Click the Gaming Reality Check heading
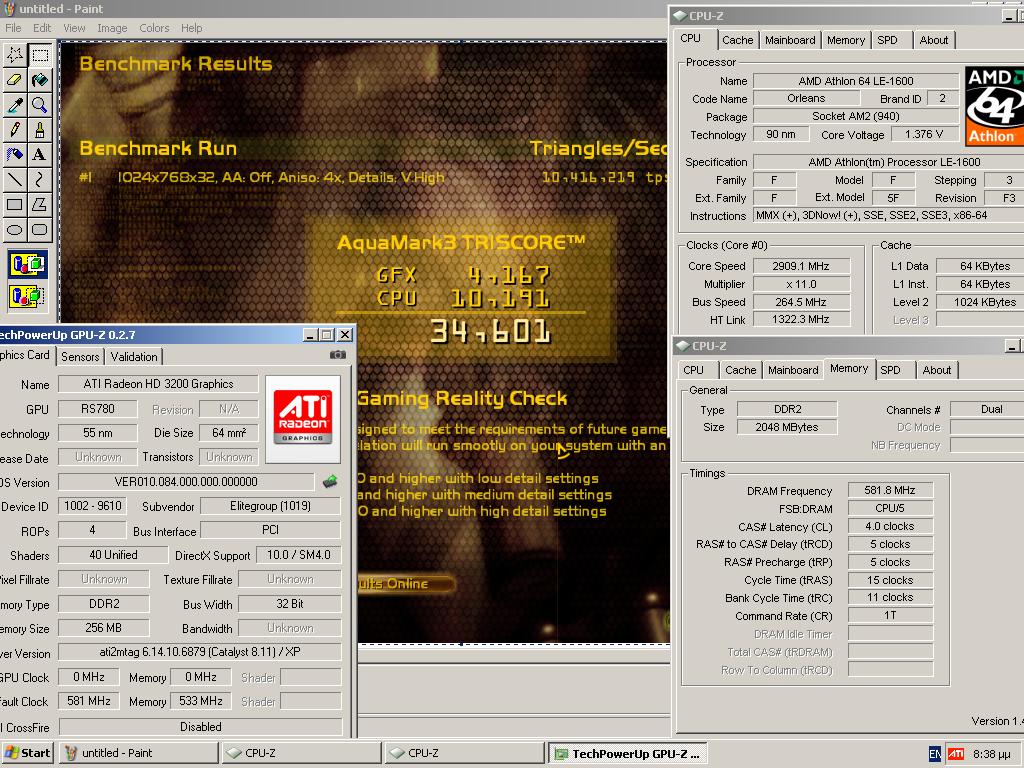 point(462,398)
